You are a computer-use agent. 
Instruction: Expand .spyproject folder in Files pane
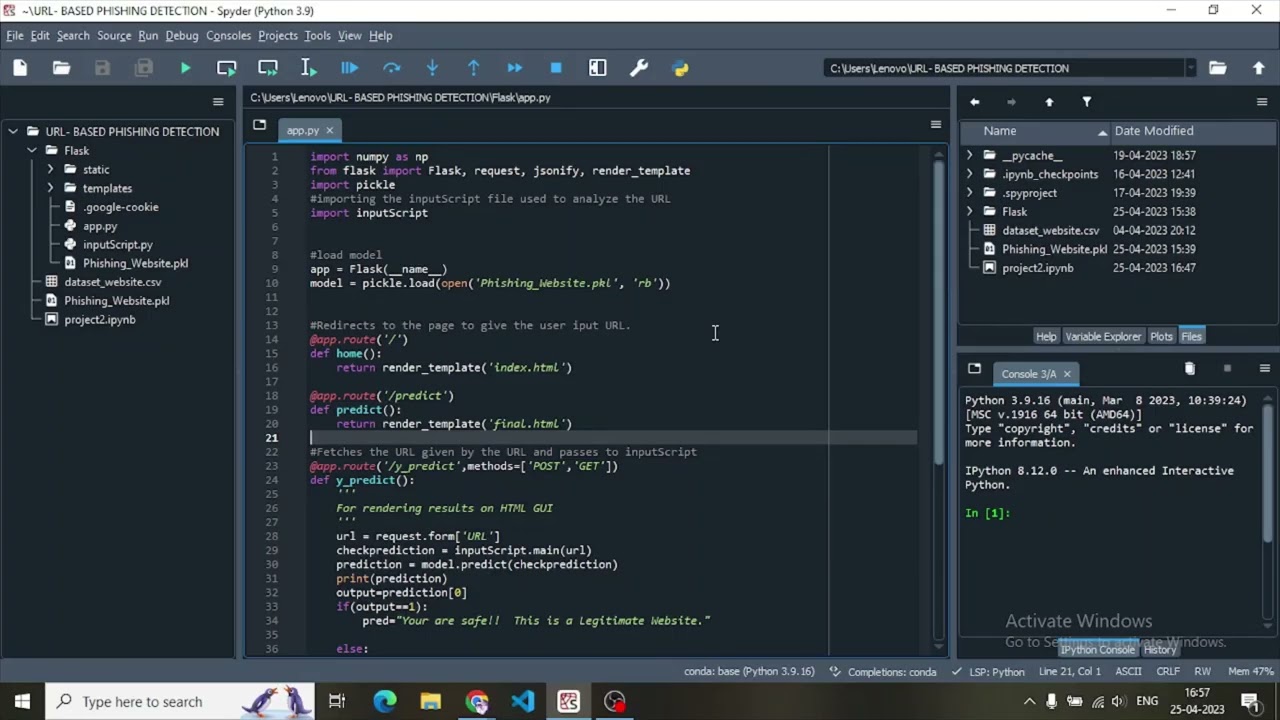[969, 193]
